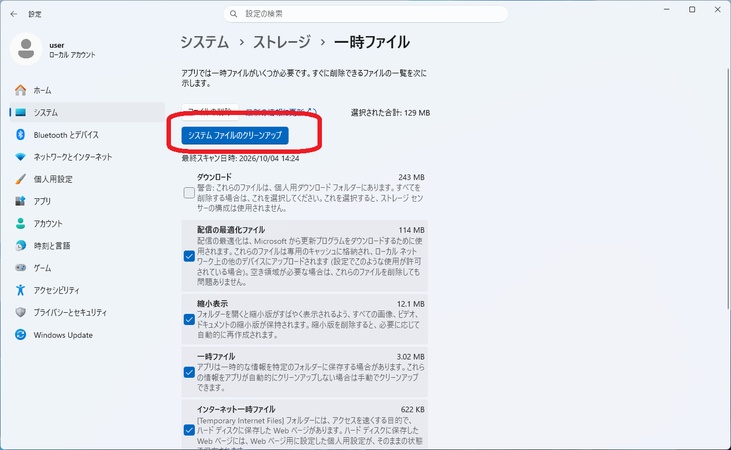Open ホーム via its house icon
Viewport: 731px width, 450px height.
(21, 90)
